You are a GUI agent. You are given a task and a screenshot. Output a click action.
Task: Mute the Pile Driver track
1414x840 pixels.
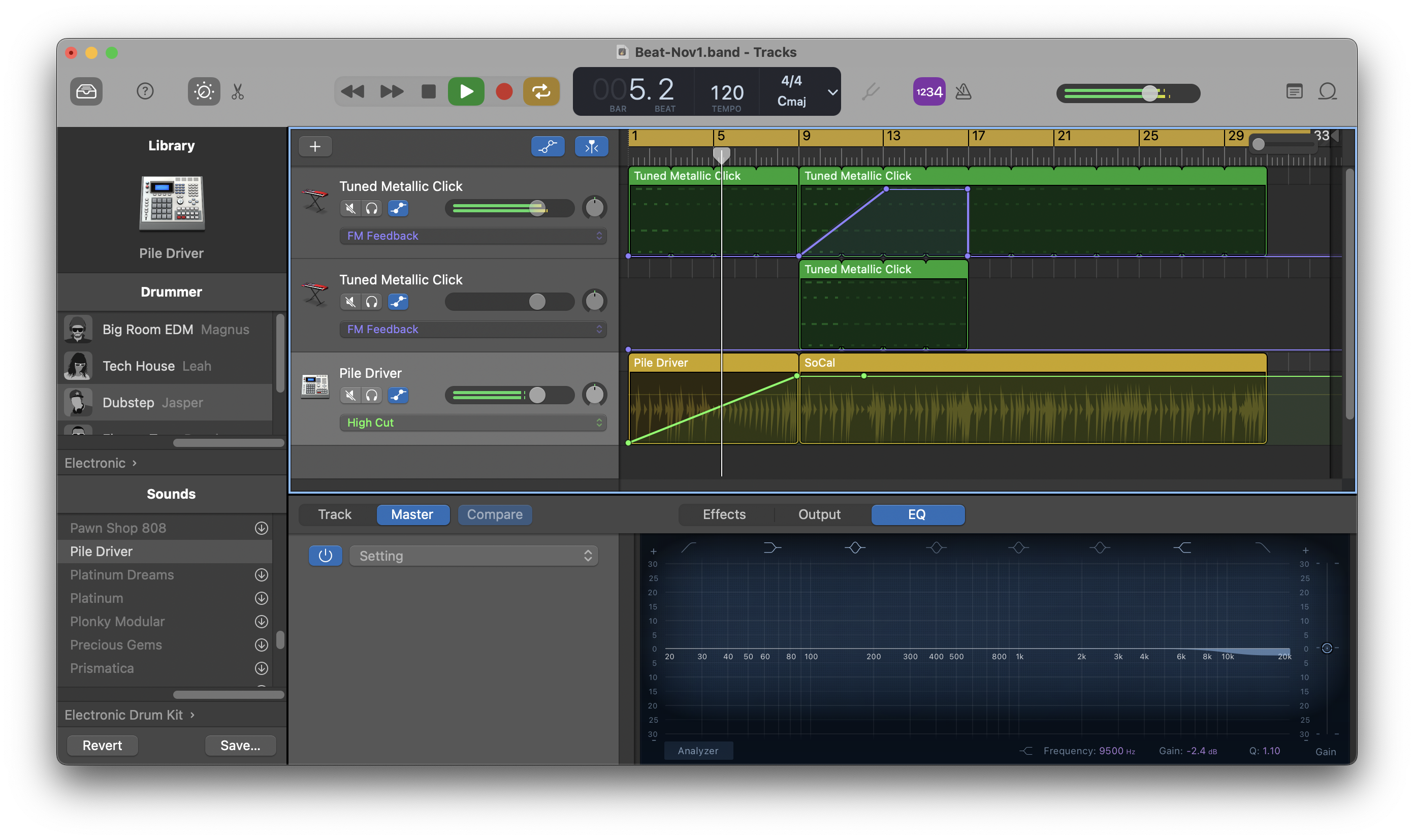pos(350,395)
